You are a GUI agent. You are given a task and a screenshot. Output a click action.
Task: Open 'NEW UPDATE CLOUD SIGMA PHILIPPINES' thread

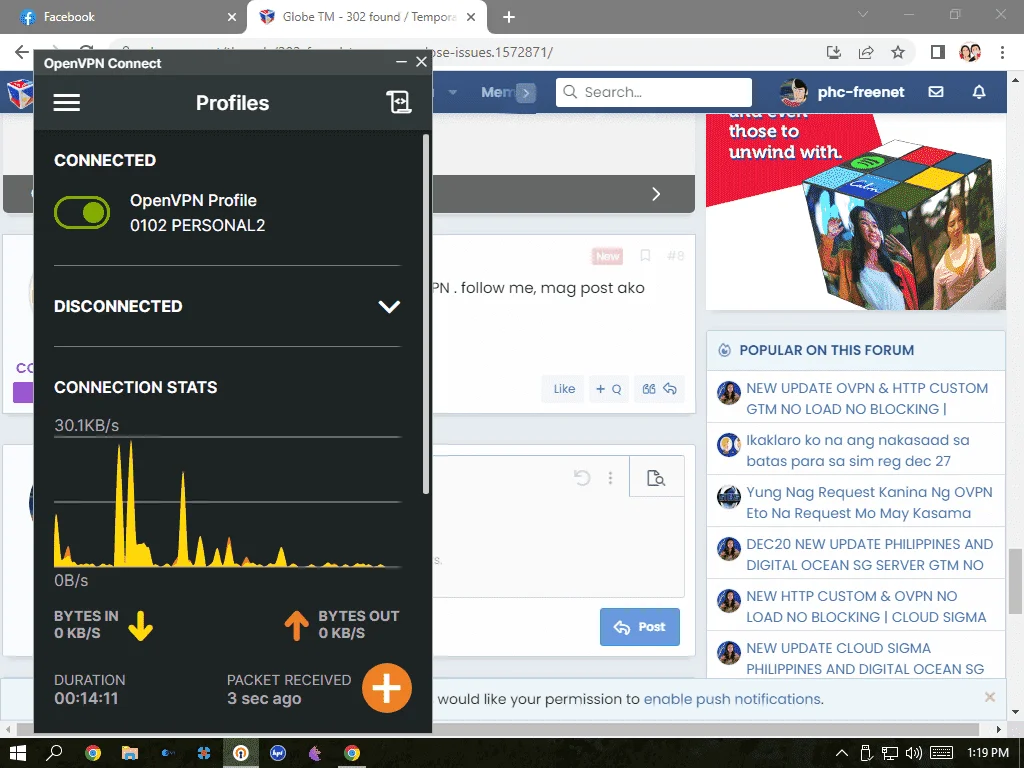click(x=865, y=658)
